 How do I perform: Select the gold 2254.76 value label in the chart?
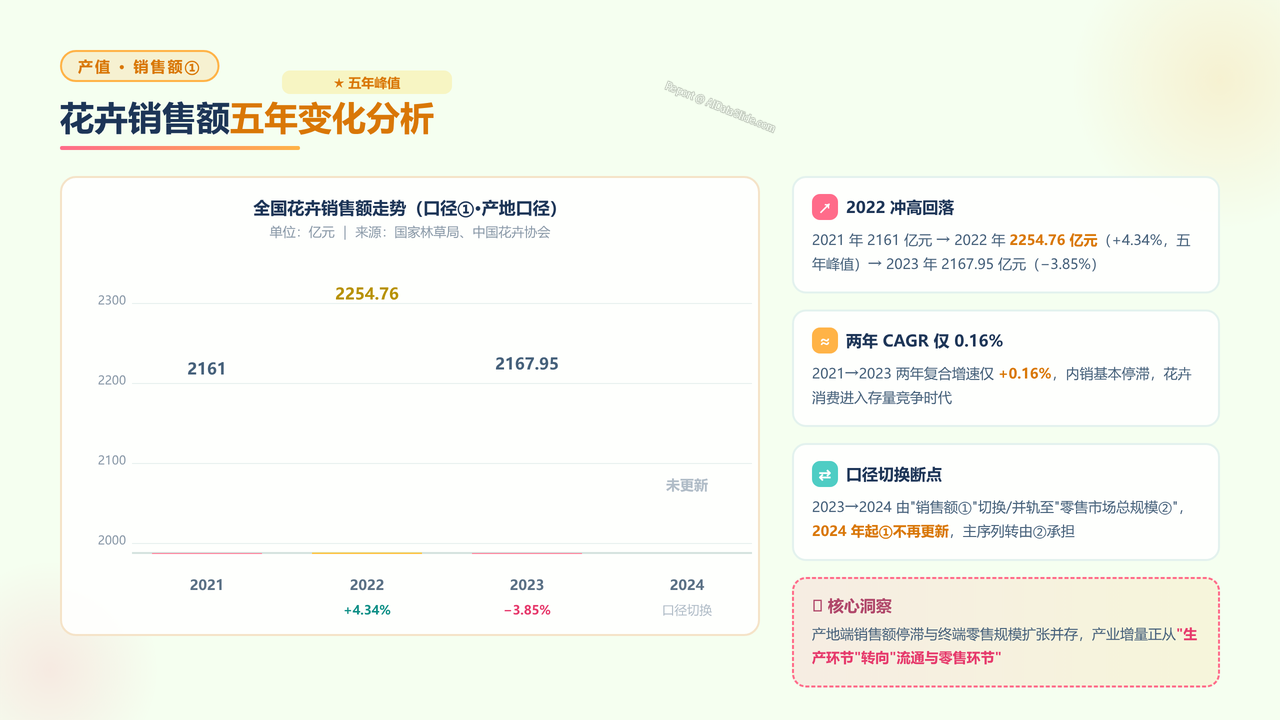(367, 294)
